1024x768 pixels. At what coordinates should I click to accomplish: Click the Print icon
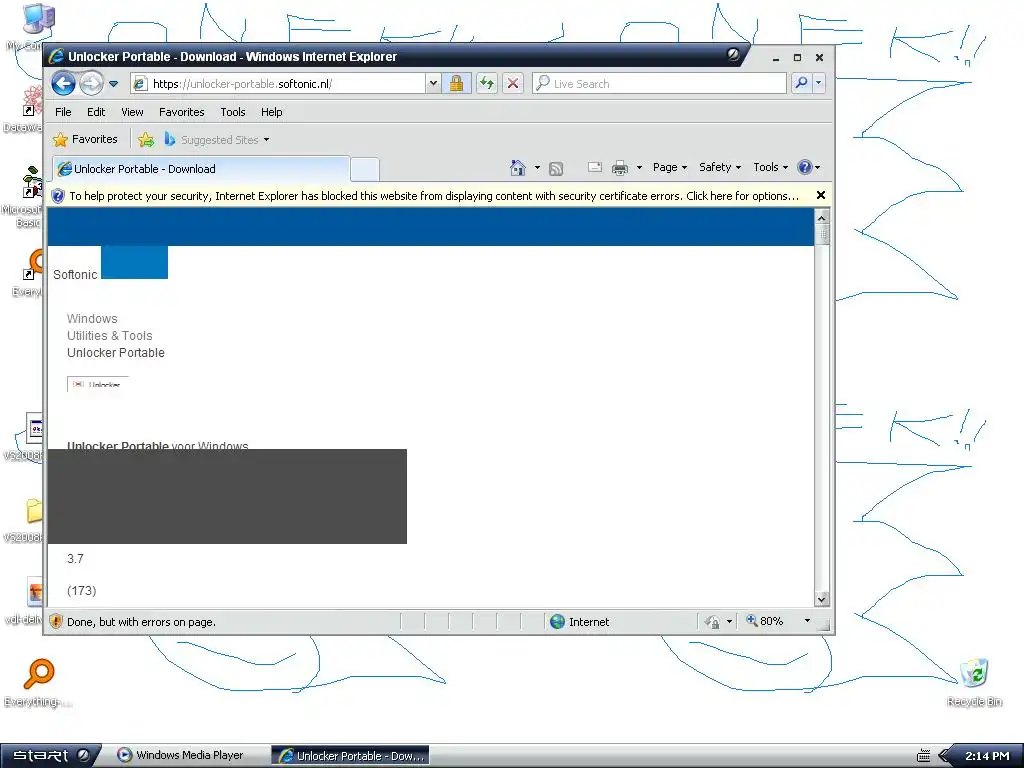[x=620, y=168]
